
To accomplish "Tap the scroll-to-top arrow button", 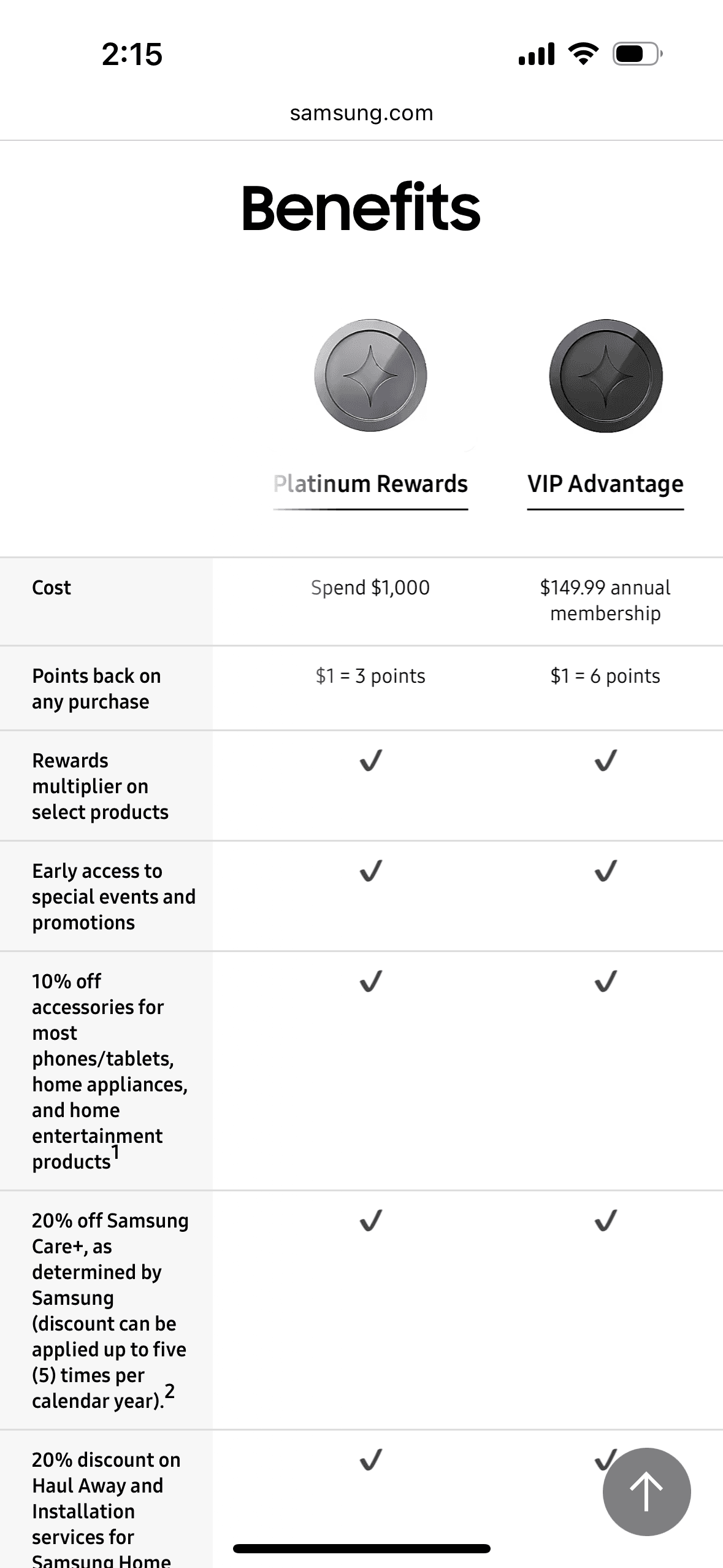I will pyautogui.click(x=646, y=1491).
